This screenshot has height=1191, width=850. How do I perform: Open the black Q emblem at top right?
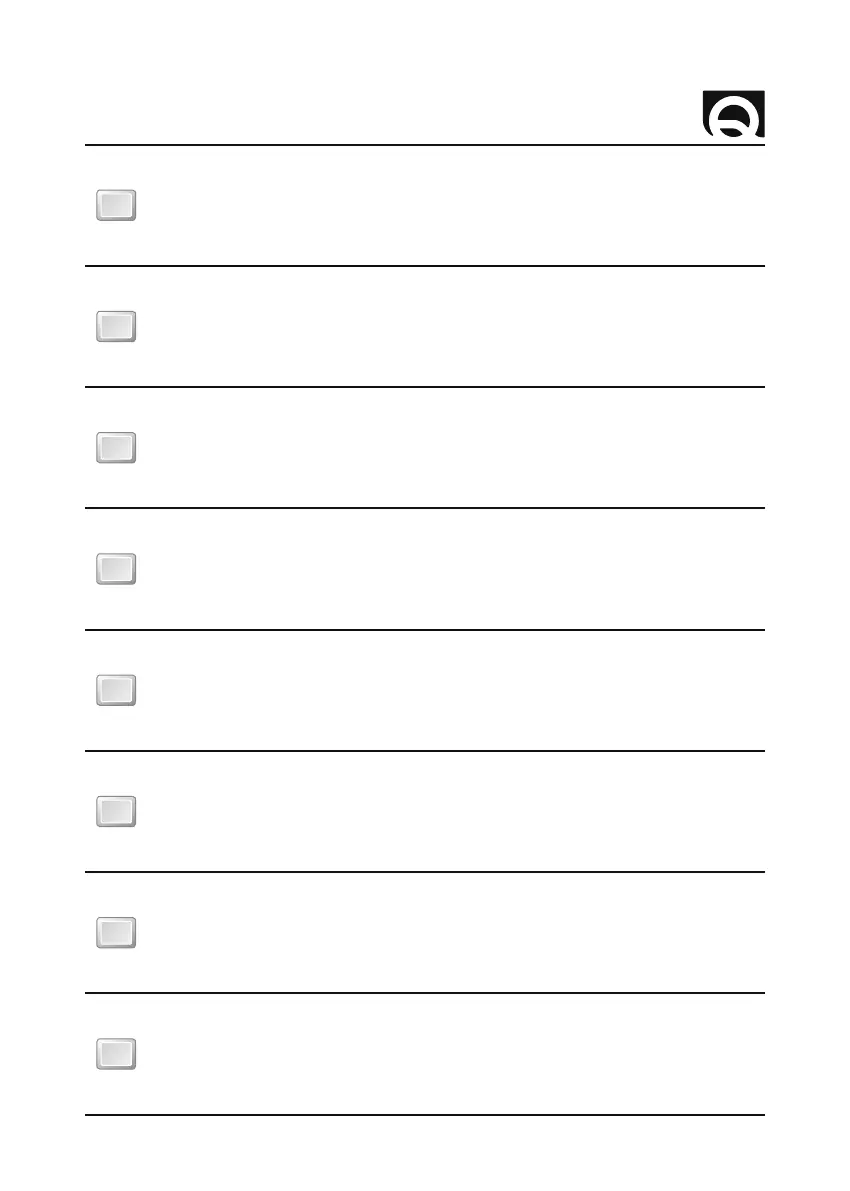click(x=734, y=114)
